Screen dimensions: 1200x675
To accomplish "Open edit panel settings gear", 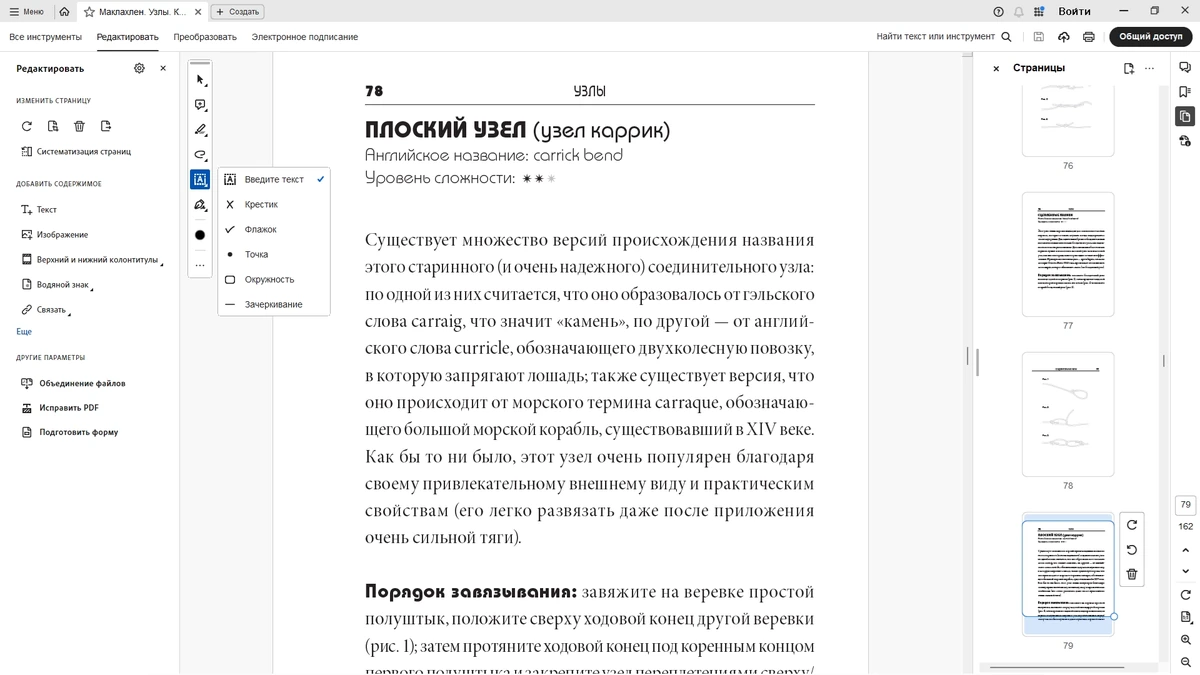I will point(139,68).
